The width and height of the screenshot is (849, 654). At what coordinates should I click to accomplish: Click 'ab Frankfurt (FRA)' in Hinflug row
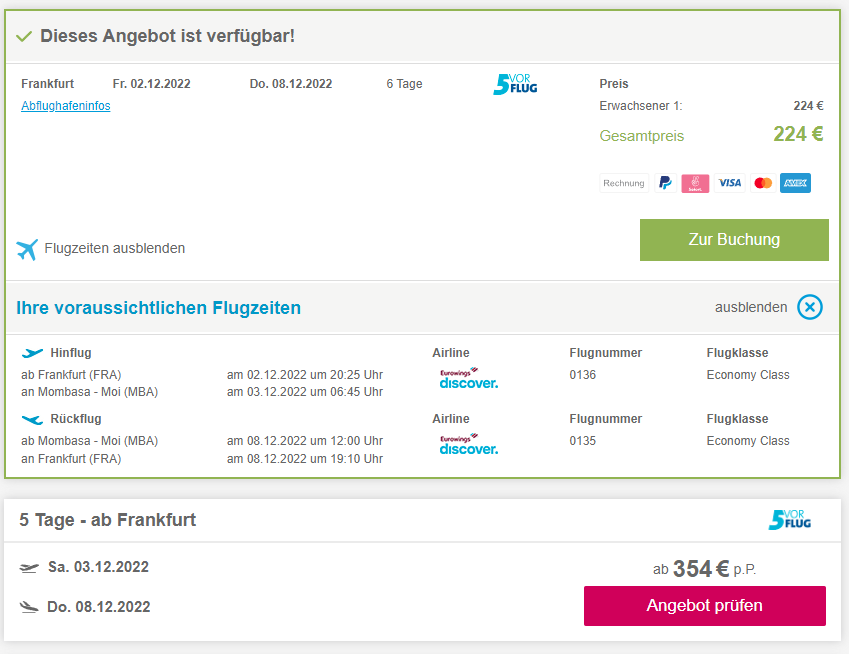71,375
